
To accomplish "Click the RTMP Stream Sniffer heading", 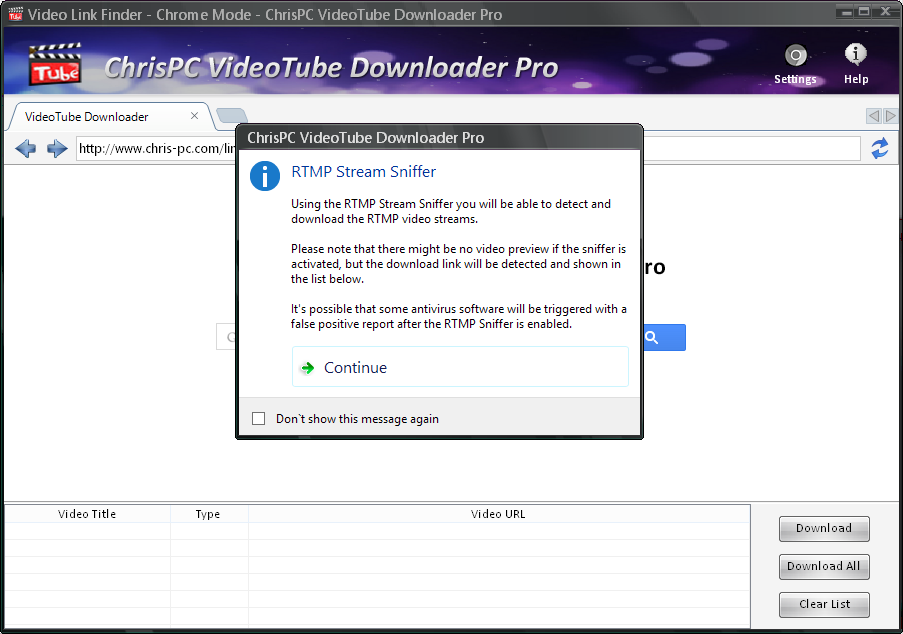I will (x=363, y=172).
